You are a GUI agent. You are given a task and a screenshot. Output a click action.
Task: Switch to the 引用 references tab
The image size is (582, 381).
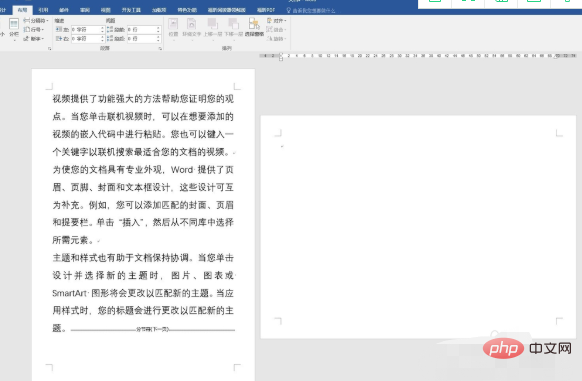pos(43,10)
